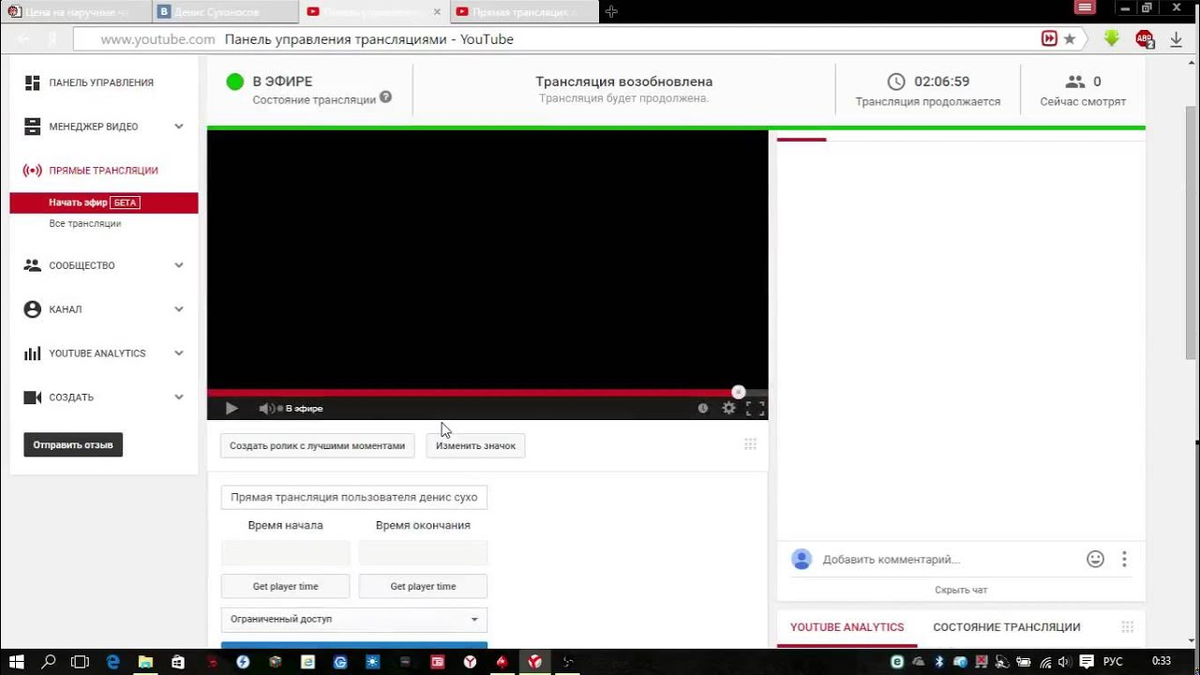The width and height of the screenshot is (1200, 675).
Task: Click Создать ролик с лучшими моментами button
Action: click(317, 446)
